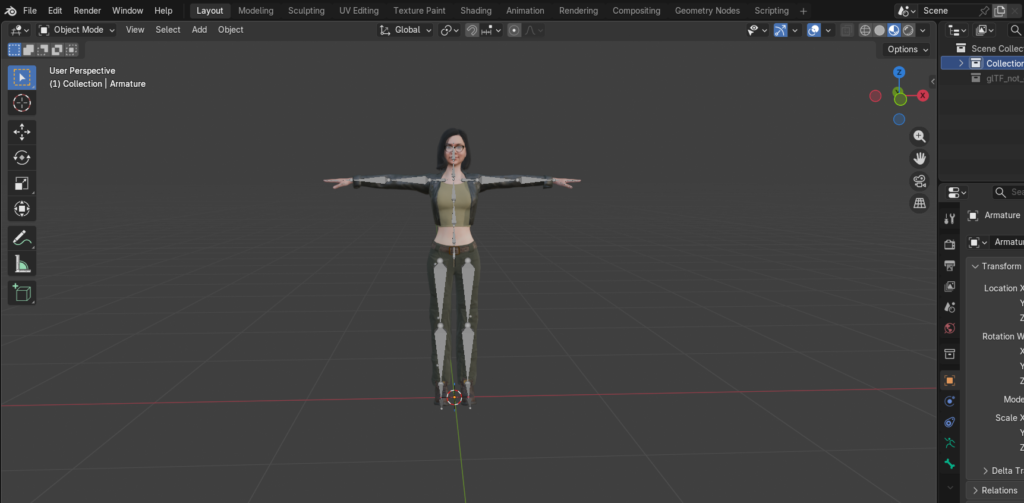Viewport: 1024px width, 503px height.
Task: Toggle camera view in viewport
Action: 920,181
